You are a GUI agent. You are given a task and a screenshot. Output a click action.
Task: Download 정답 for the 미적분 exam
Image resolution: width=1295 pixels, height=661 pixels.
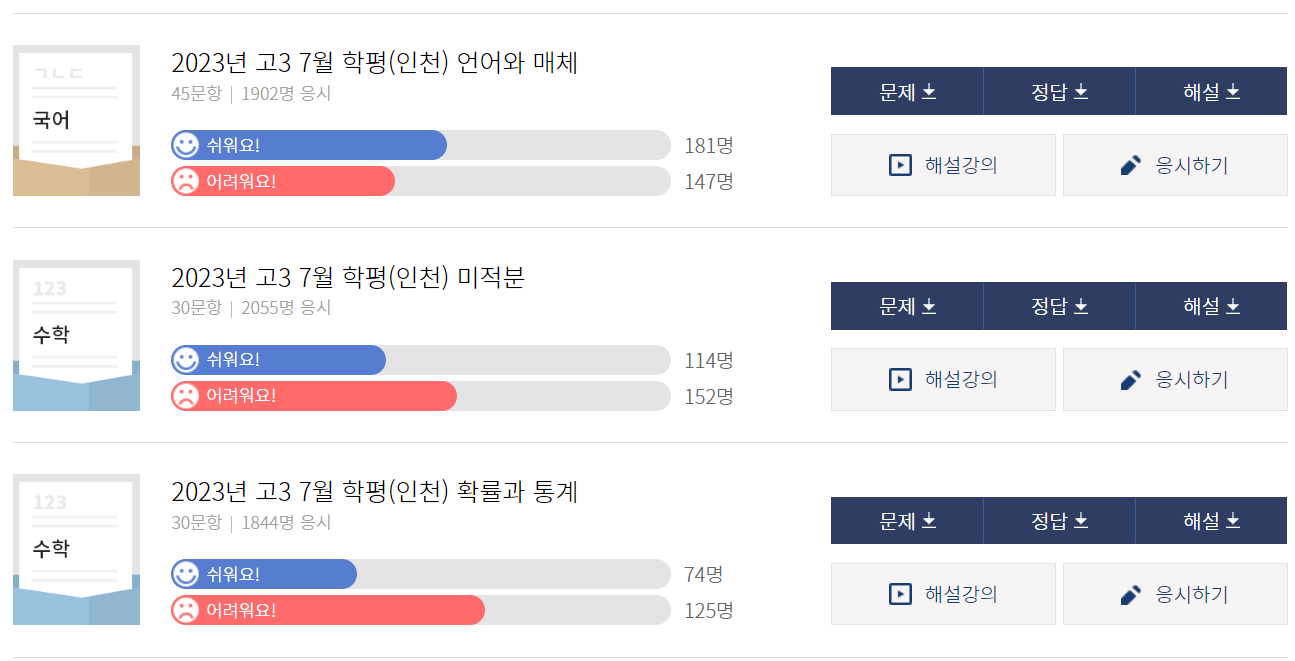tap(1059, 306)
